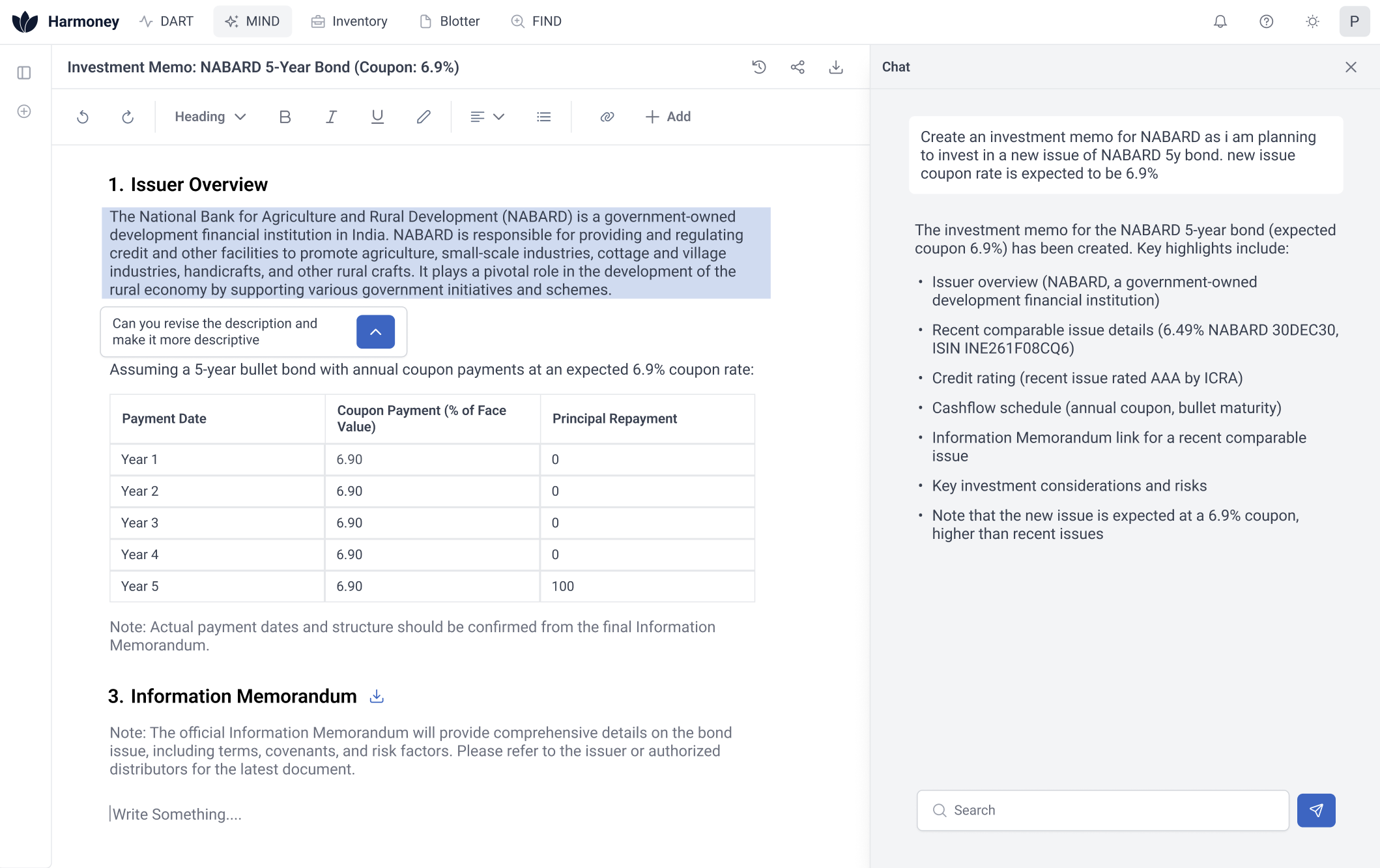Click the Issuer Overview heading
This screenshot has height=868, width=1380.
click(x=188, y=185)
